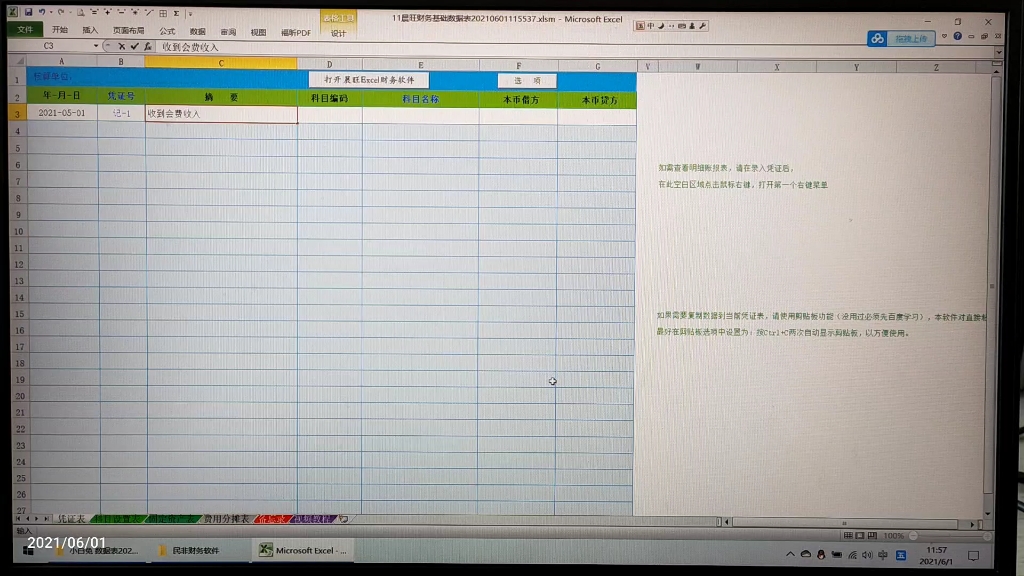The image size is (1024, 576).
Task: Open the Name Box dropdown arrow
Action: coord(96,45)
